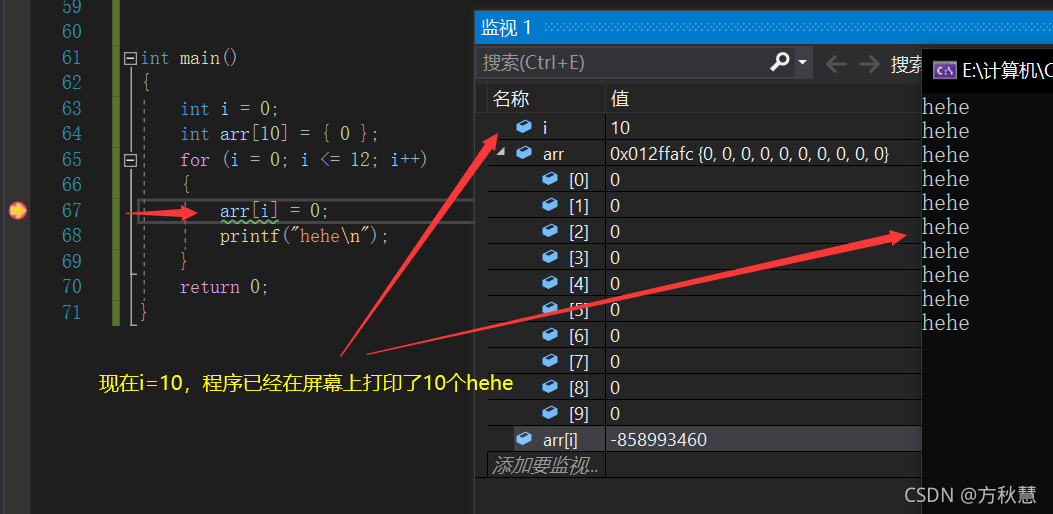Click the 值 column header
This screenshot has height=514, width=1053.
tap(619, 99)
